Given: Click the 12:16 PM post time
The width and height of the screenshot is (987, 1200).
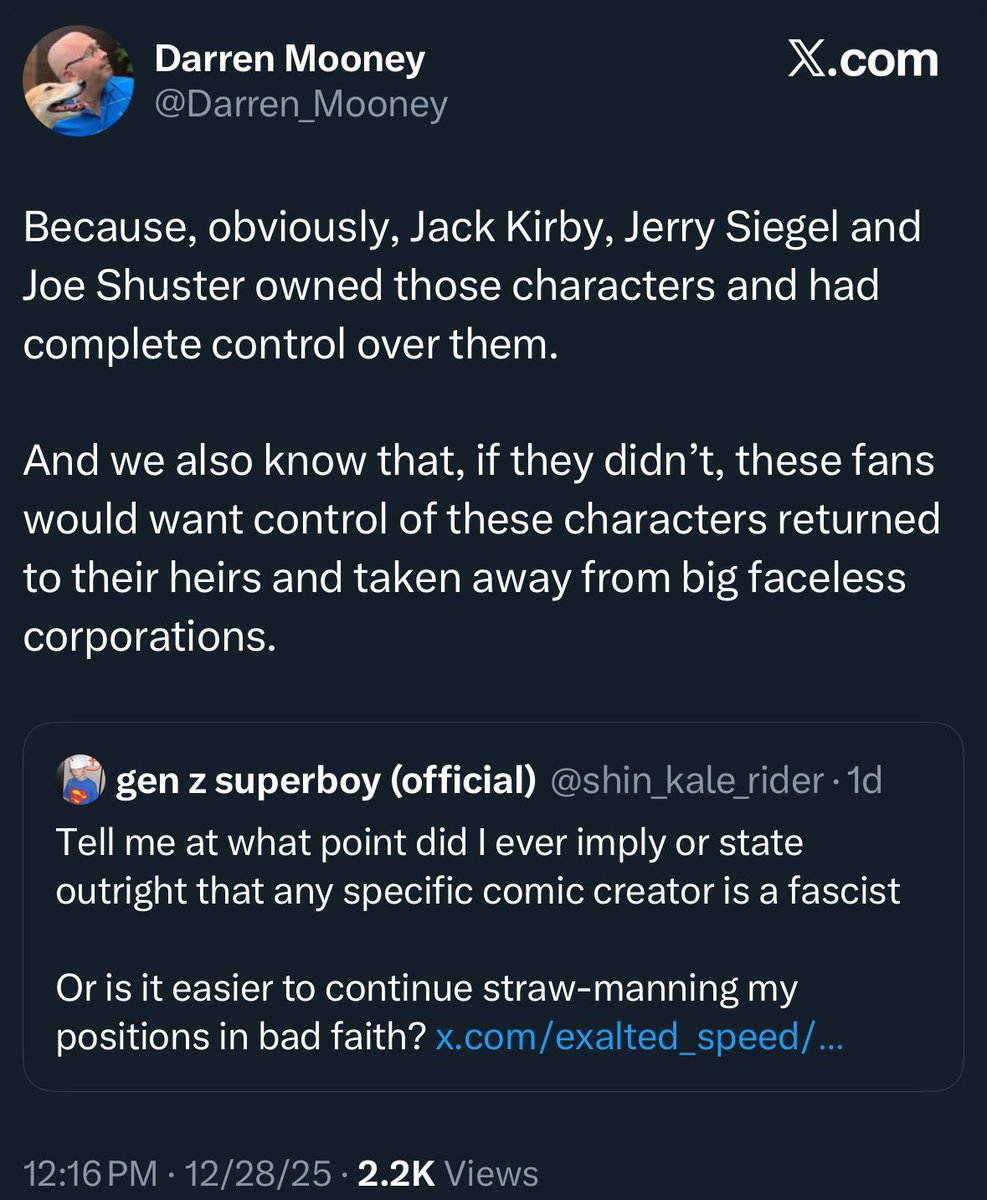Looking at the screenshot, I should (x=91, y=1174).
